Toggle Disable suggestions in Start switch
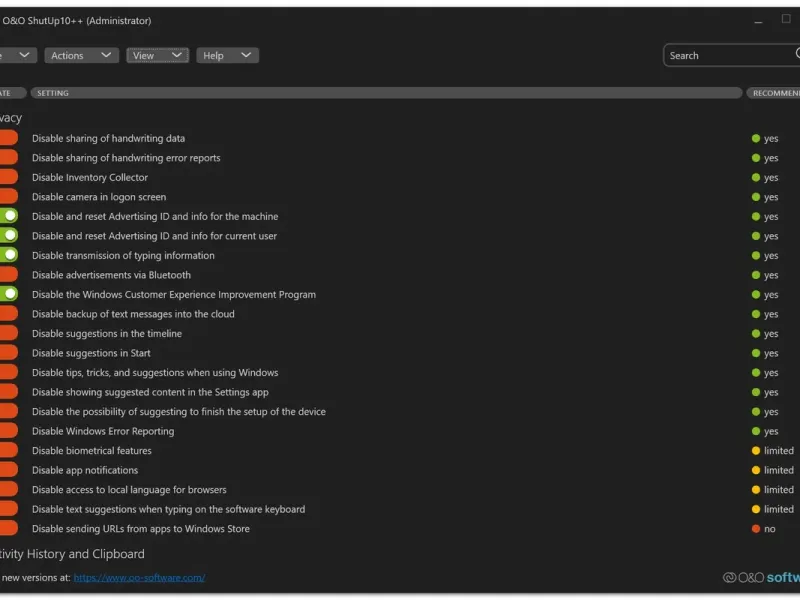The height and width of the screenshot is (600, 800). click(x=9, y=353)
